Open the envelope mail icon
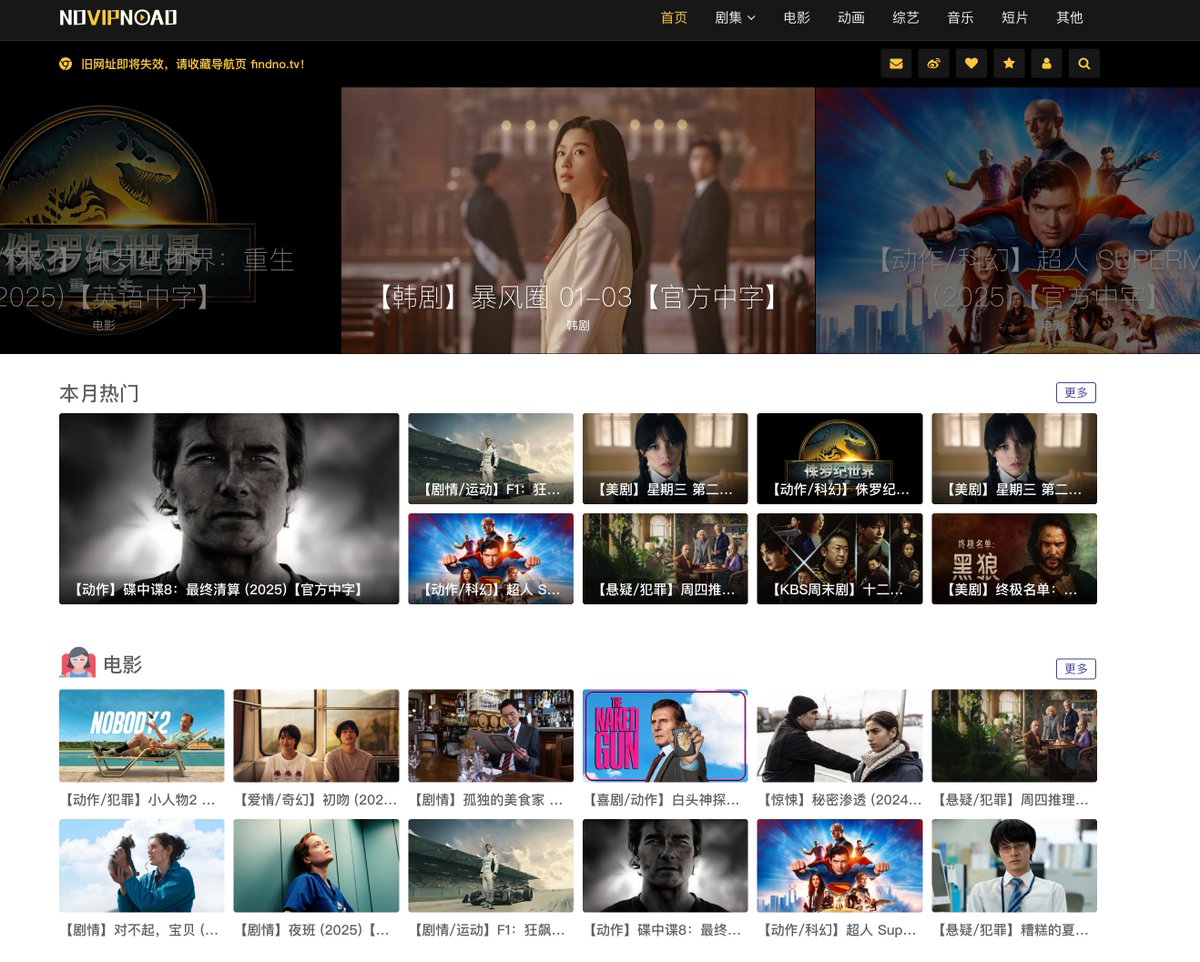The width and height of the screenshot is (1200, 962). tap(896, 64)
